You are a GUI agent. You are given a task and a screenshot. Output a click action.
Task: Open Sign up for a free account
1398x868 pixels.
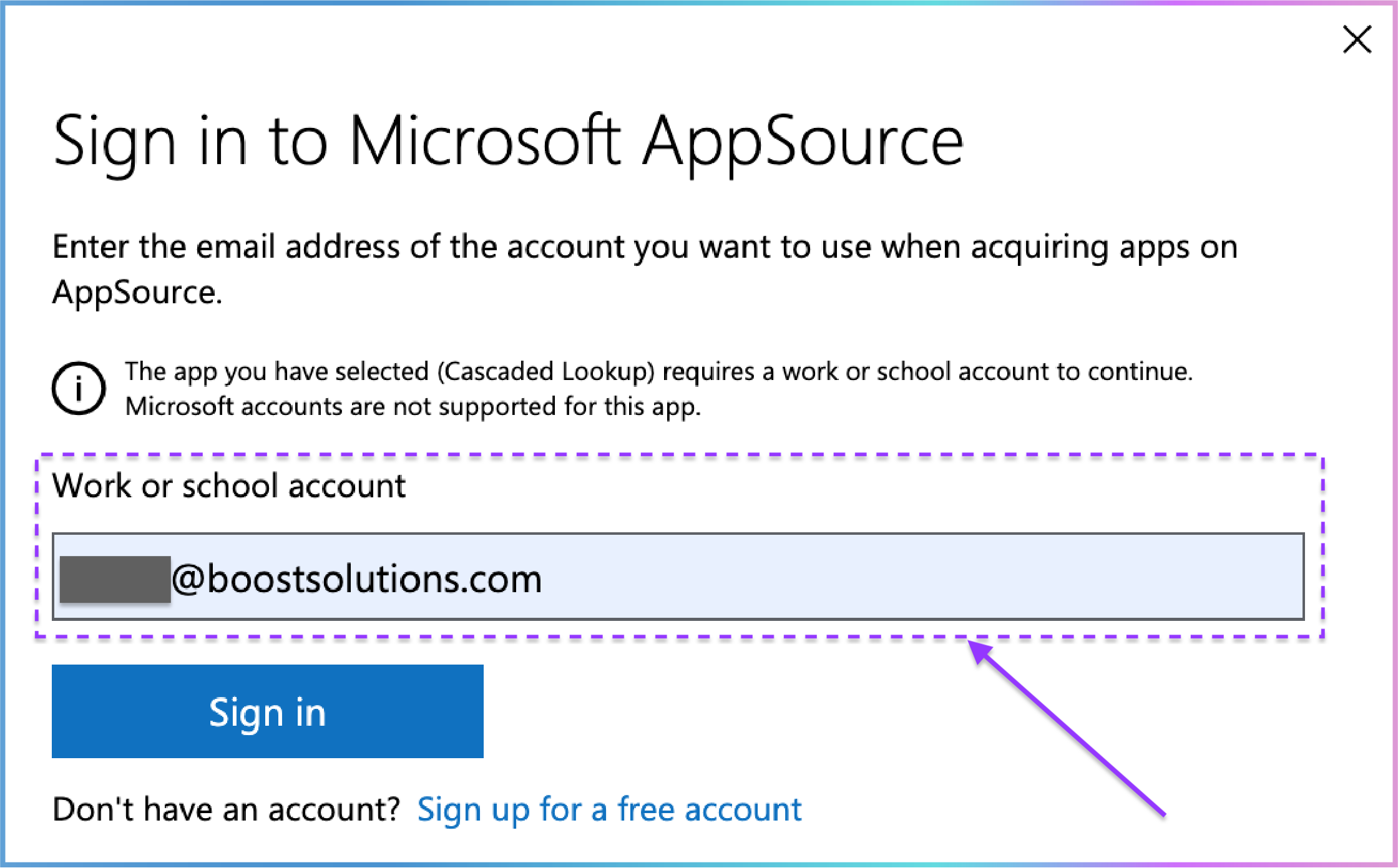[x=609, y=810]
